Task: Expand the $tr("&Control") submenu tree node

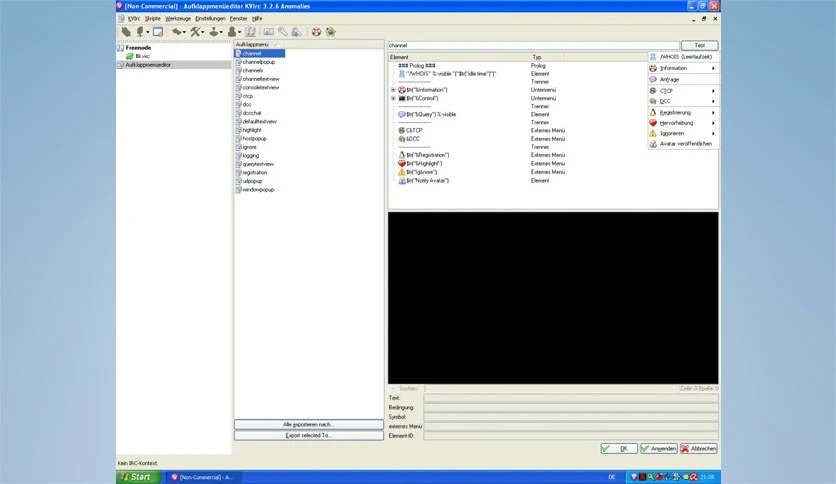Action: (393, 99)
